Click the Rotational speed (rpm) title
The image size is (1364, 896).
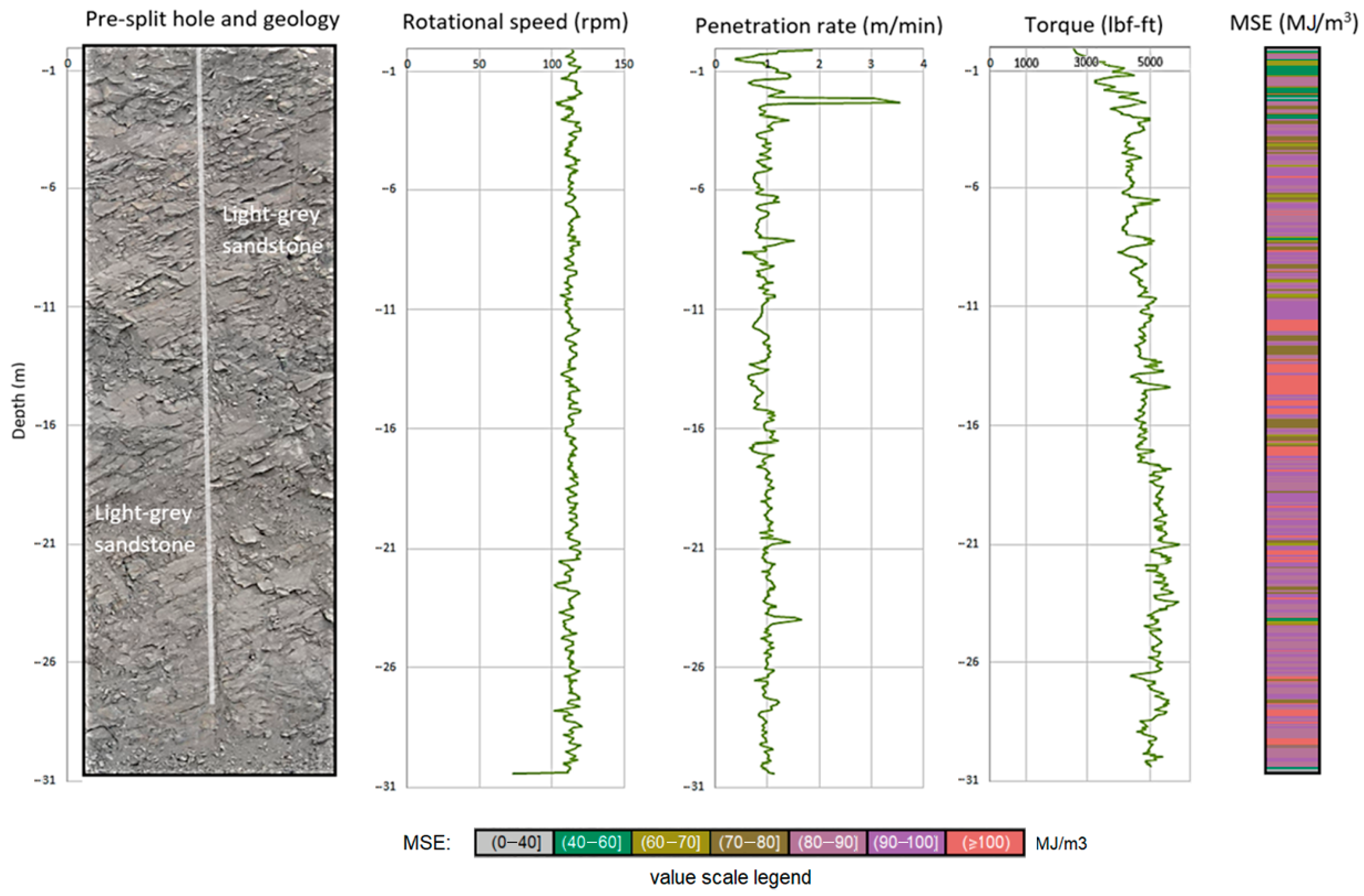coord(515,22)
